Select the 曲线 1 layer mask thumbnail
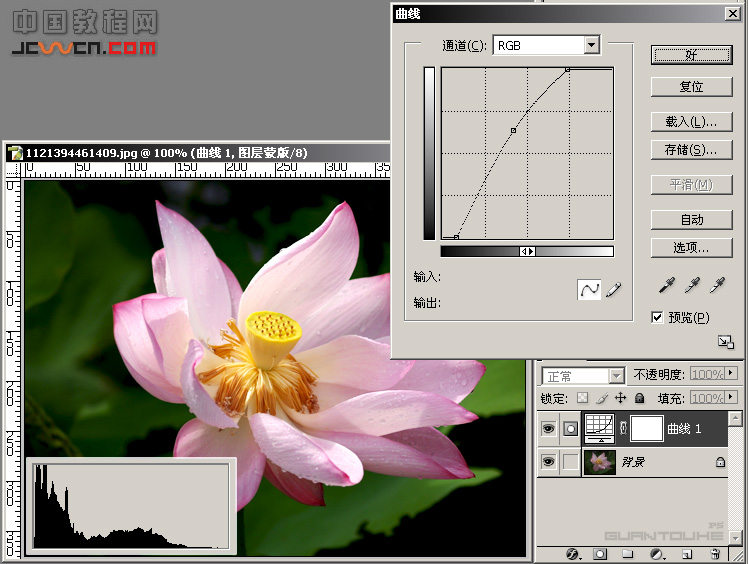Image resolution: width=748 pixels, height=564 pixels. [647, 428]
